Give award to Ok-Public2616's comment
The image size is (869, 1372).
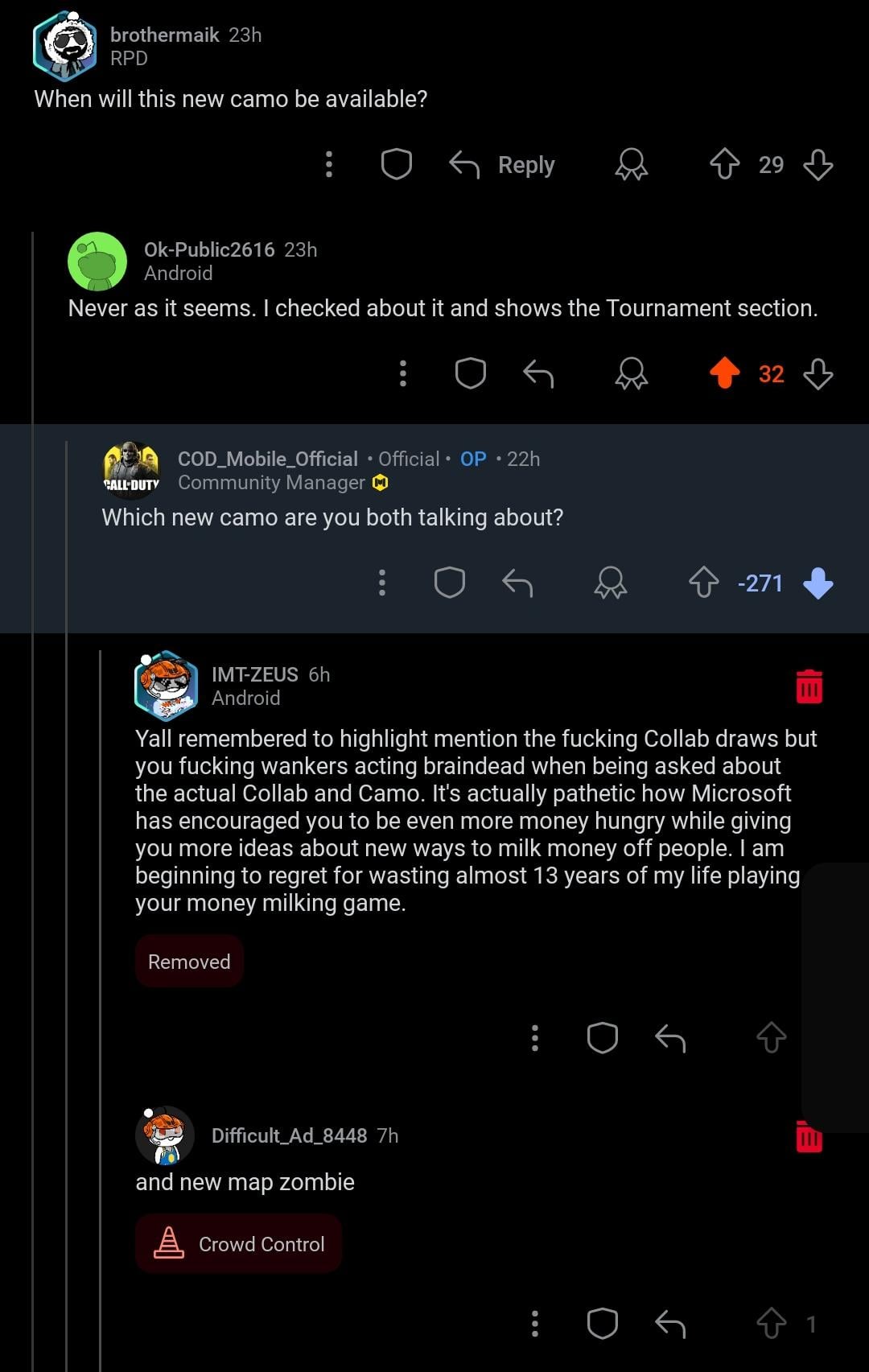click(x=631, y=373)
